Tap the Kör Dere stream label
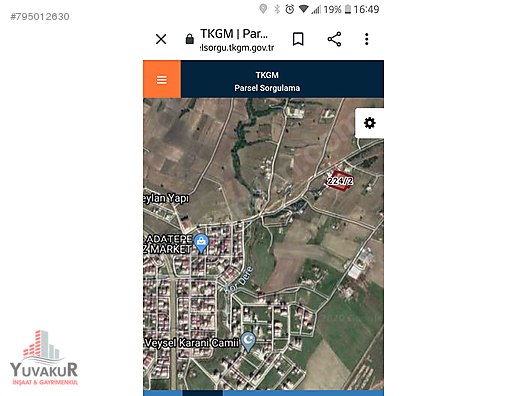This screenshot has height=396, width=528. (x=238, y=280)
